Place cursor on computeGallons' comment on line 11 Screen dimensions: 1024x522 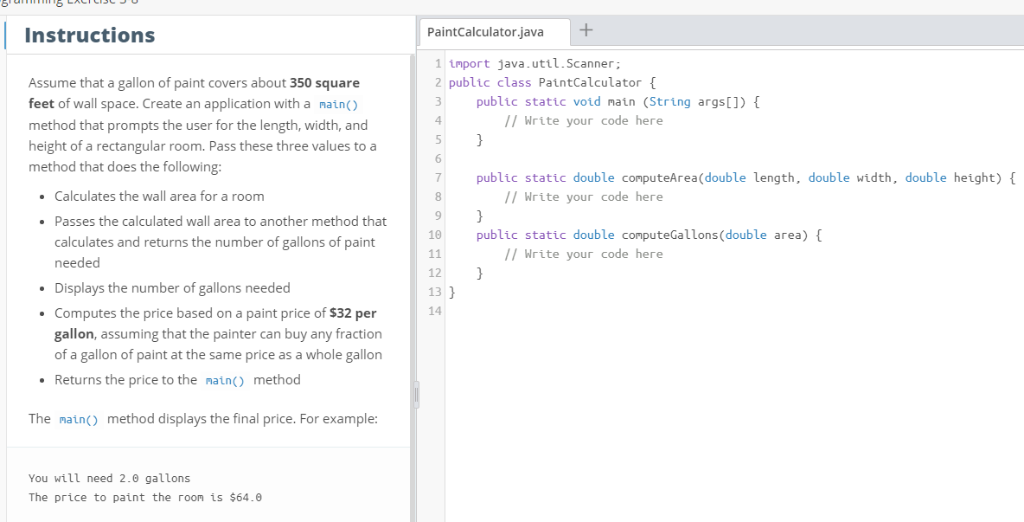pos(583,254)
